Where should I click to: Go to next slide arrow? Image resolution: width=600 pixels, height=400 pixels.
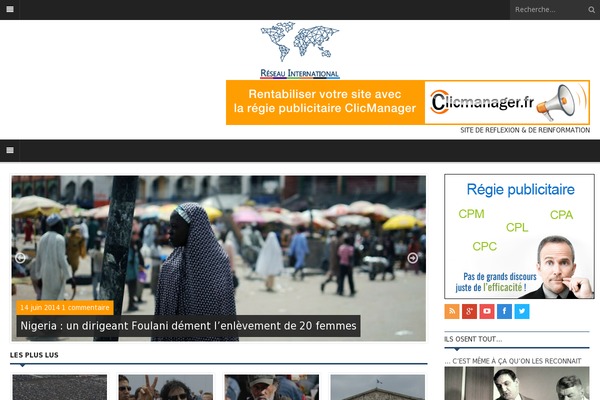click(412, 258)
